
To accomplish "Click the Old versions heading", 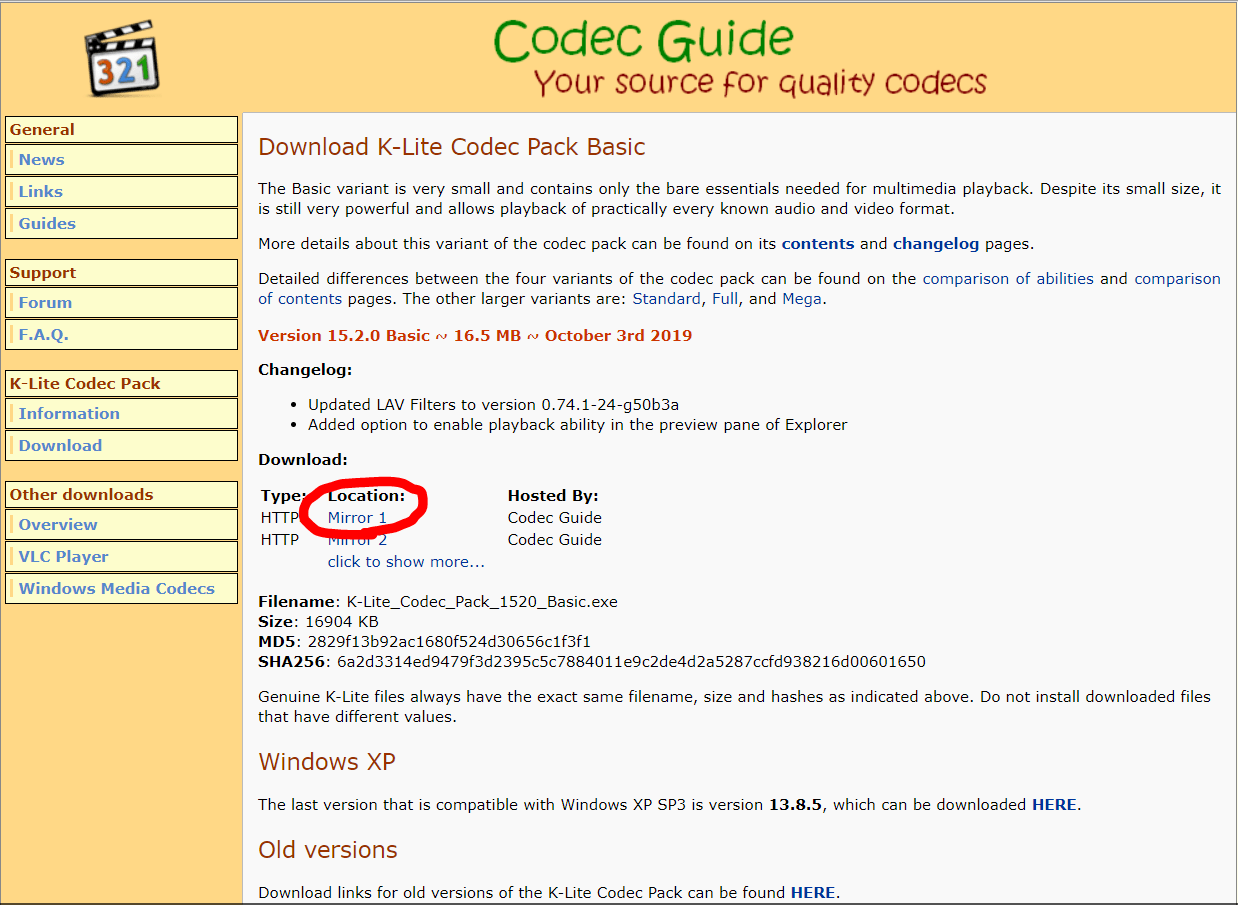I will [x=328, y=850].
